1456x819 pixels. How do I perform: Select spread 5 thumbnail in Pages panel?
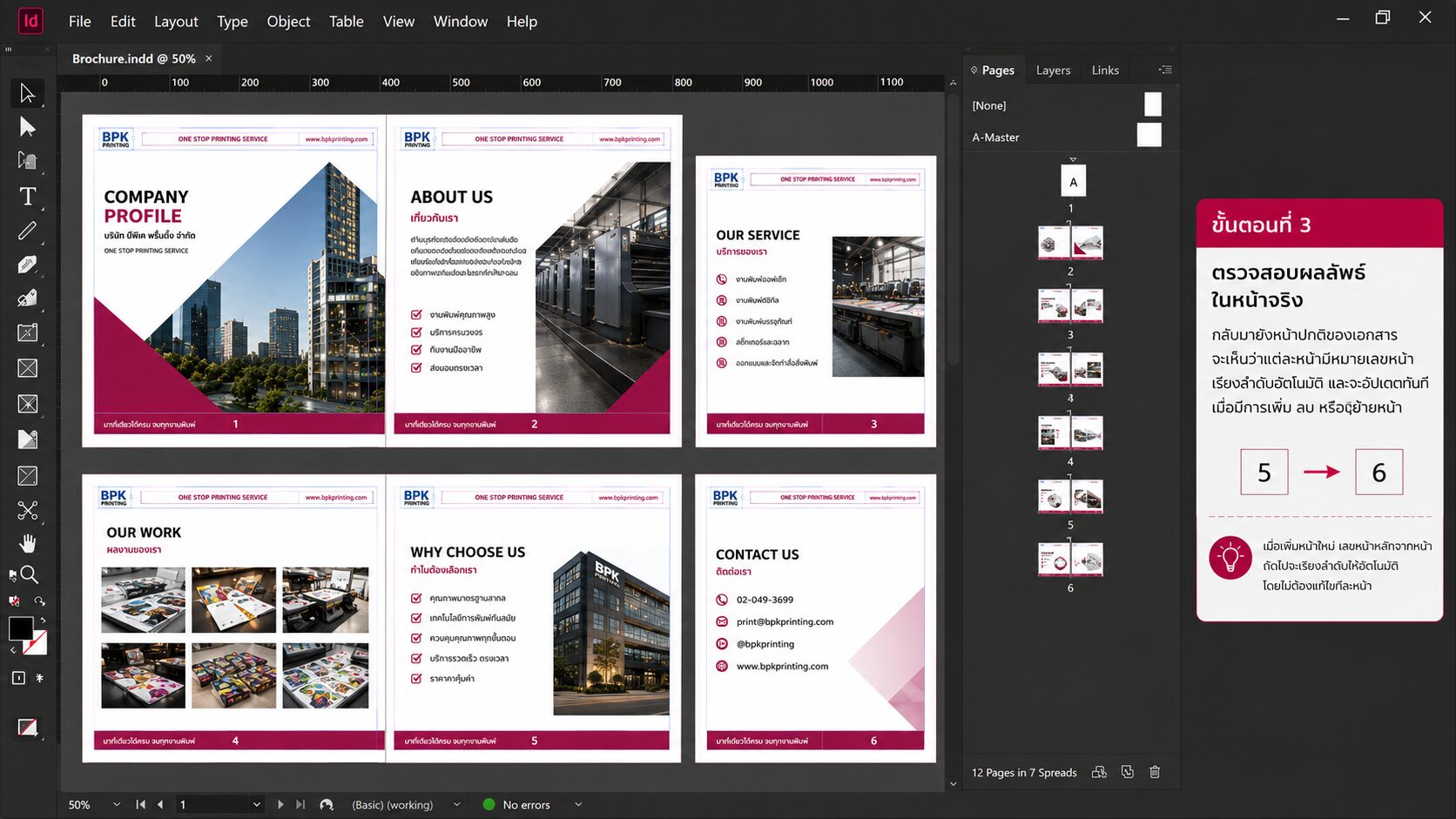click(1070, 496)
